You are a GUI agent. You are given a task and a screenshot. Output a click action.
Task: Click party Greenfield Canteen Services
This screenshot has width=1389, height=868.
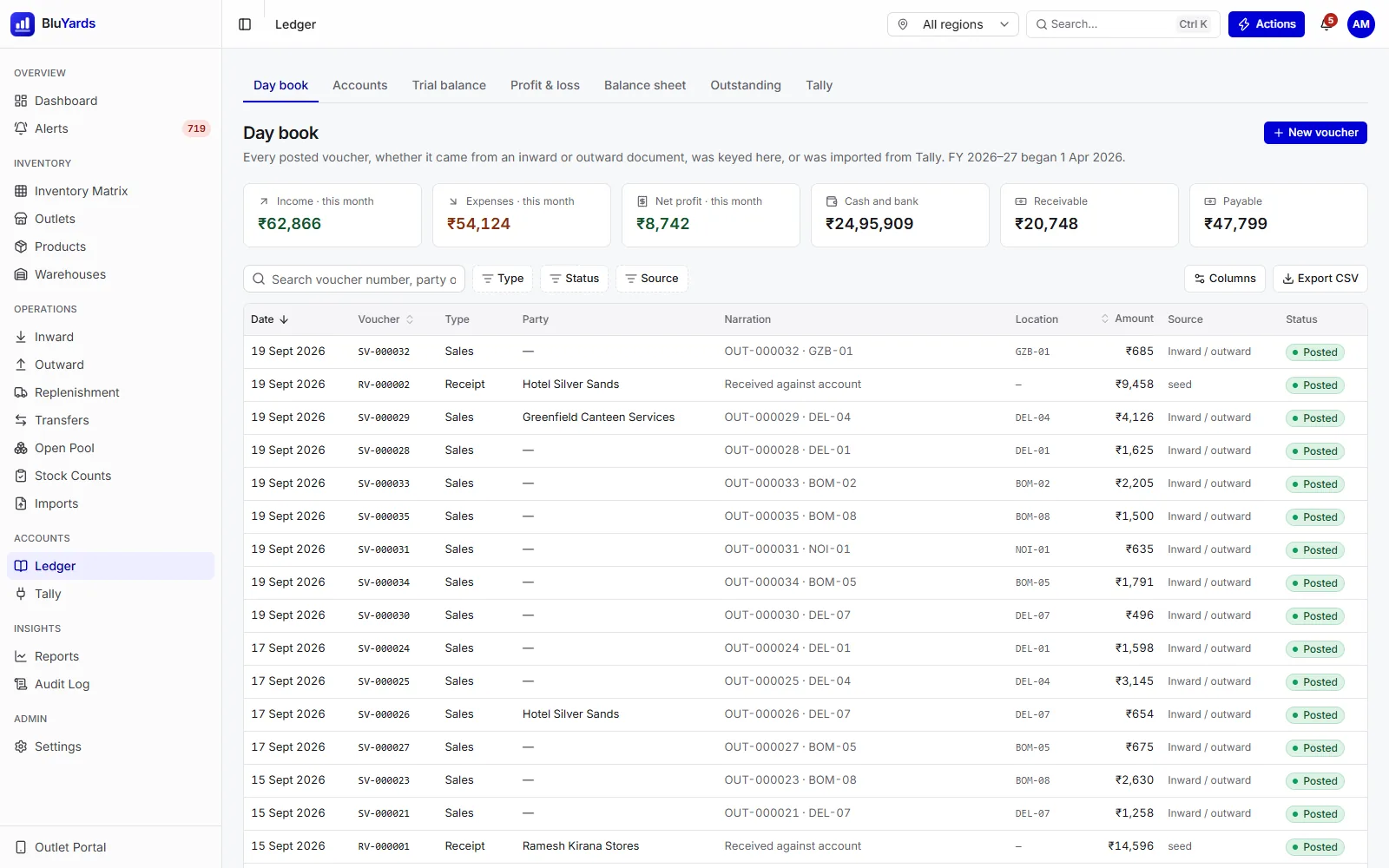tap(598, 418)
